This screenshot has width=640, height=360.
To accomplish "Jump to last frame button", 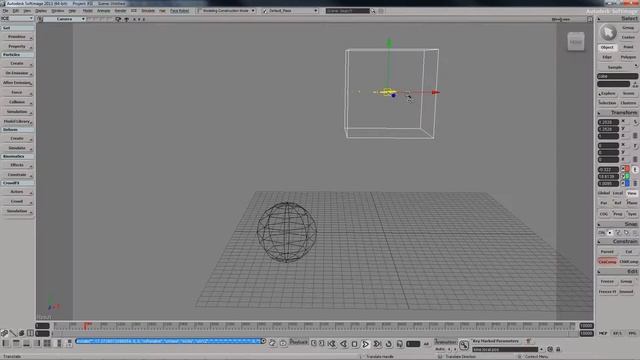I will [x=377, y=344].
